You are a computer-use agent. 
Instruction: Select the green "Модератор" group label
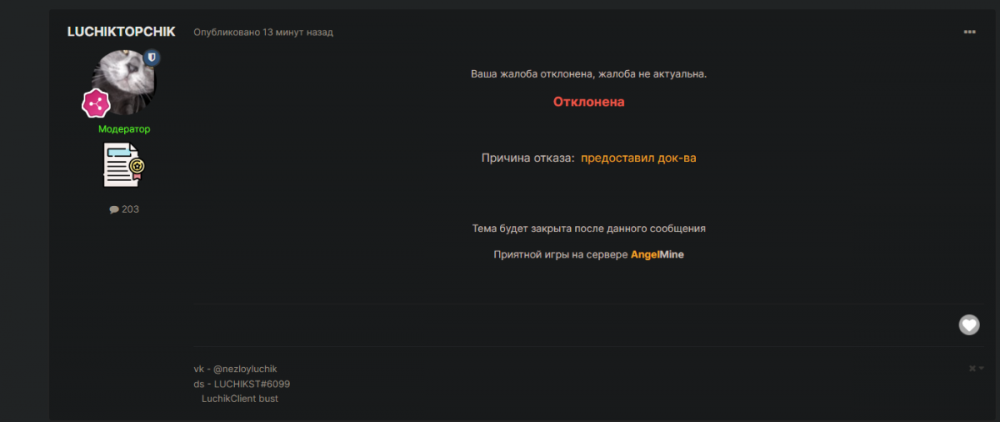tap(124, 129)
